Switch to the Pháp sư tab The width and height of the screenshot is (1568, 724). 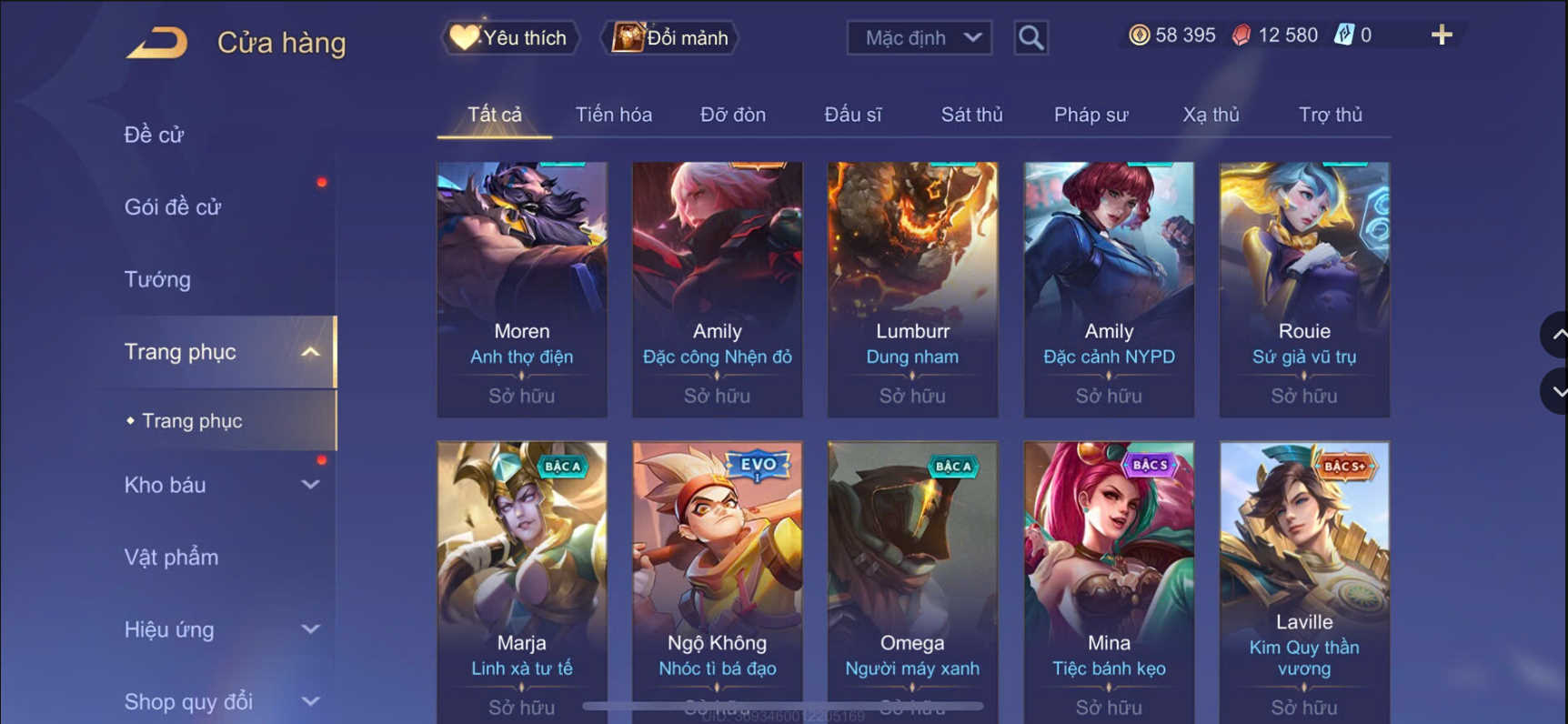coord(1091,115)
